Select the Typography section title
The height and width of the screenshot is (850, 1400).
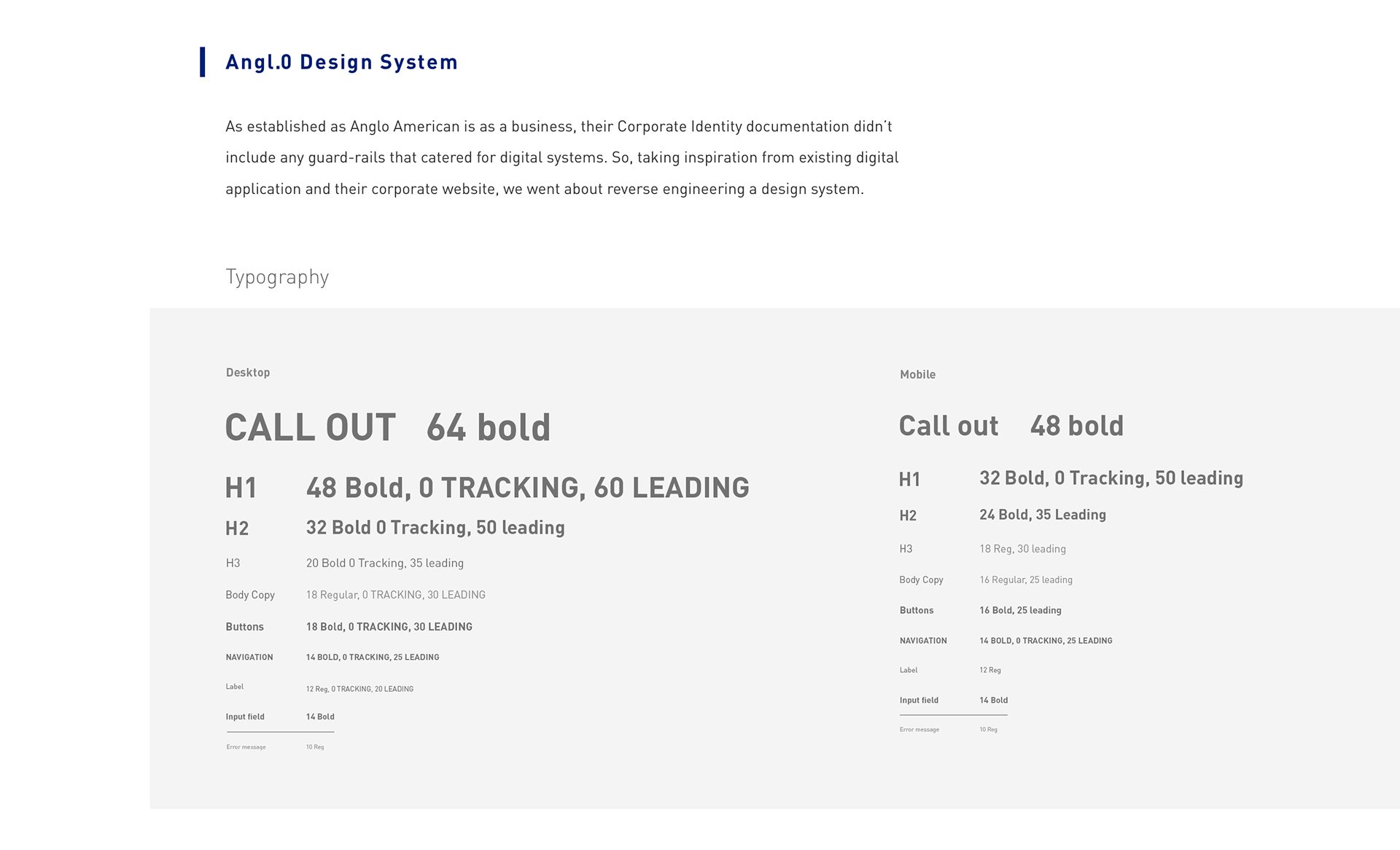pyautogui.click(x=277, y=277)
